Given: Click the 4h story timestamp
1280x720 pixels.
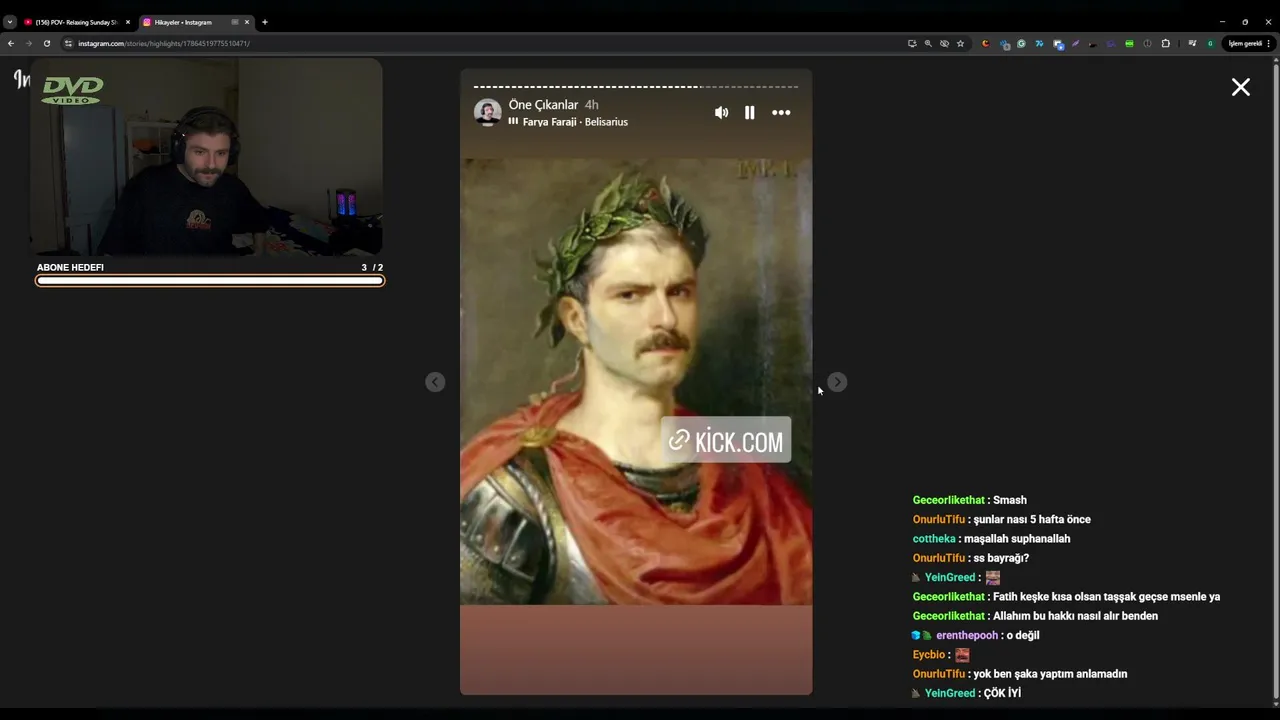Looking at the screenshot, I should (x=592, y=105).
